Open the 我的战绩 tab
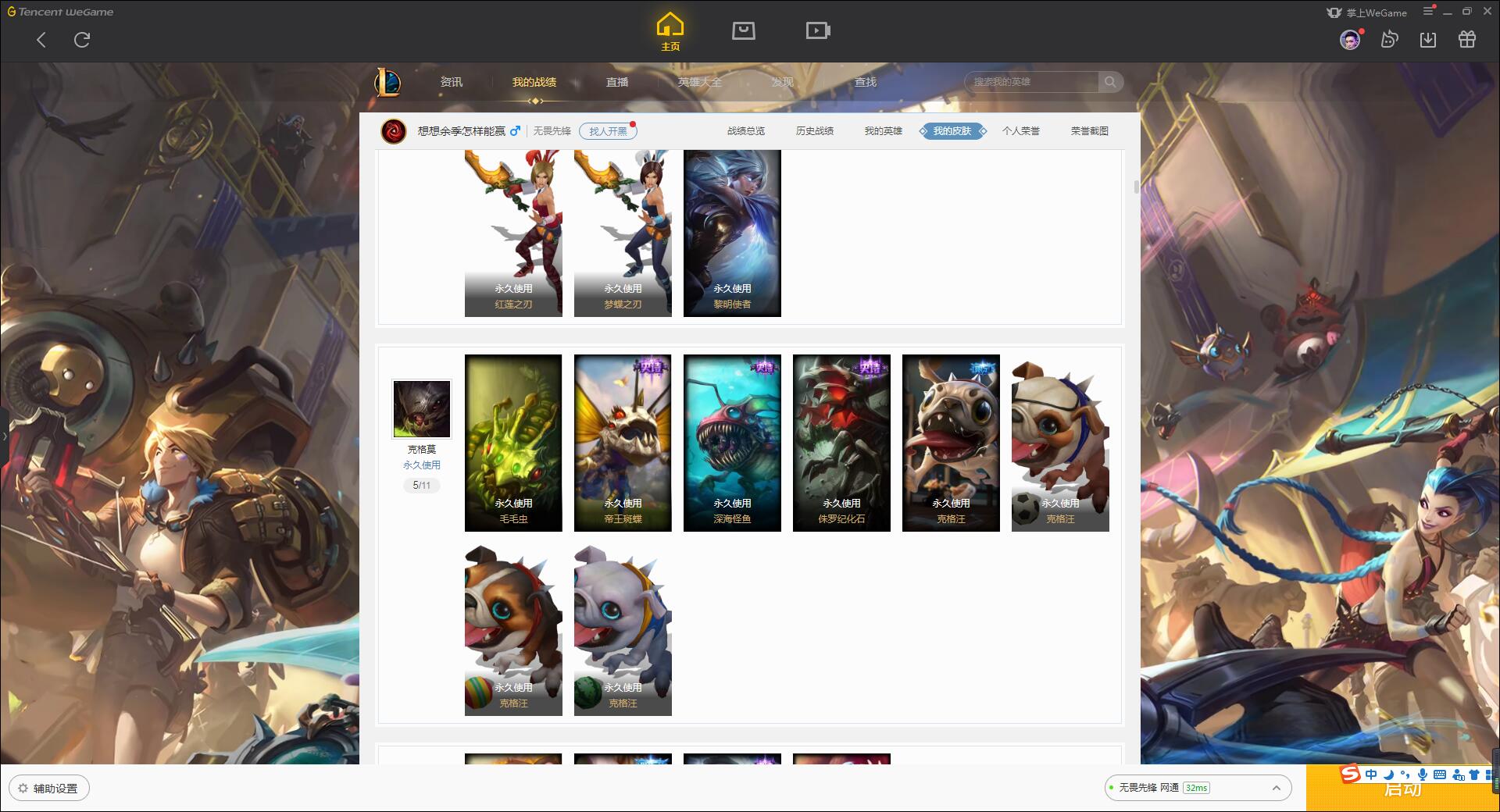The height and width of the screenshot is (812, 1500). [534, 82]
